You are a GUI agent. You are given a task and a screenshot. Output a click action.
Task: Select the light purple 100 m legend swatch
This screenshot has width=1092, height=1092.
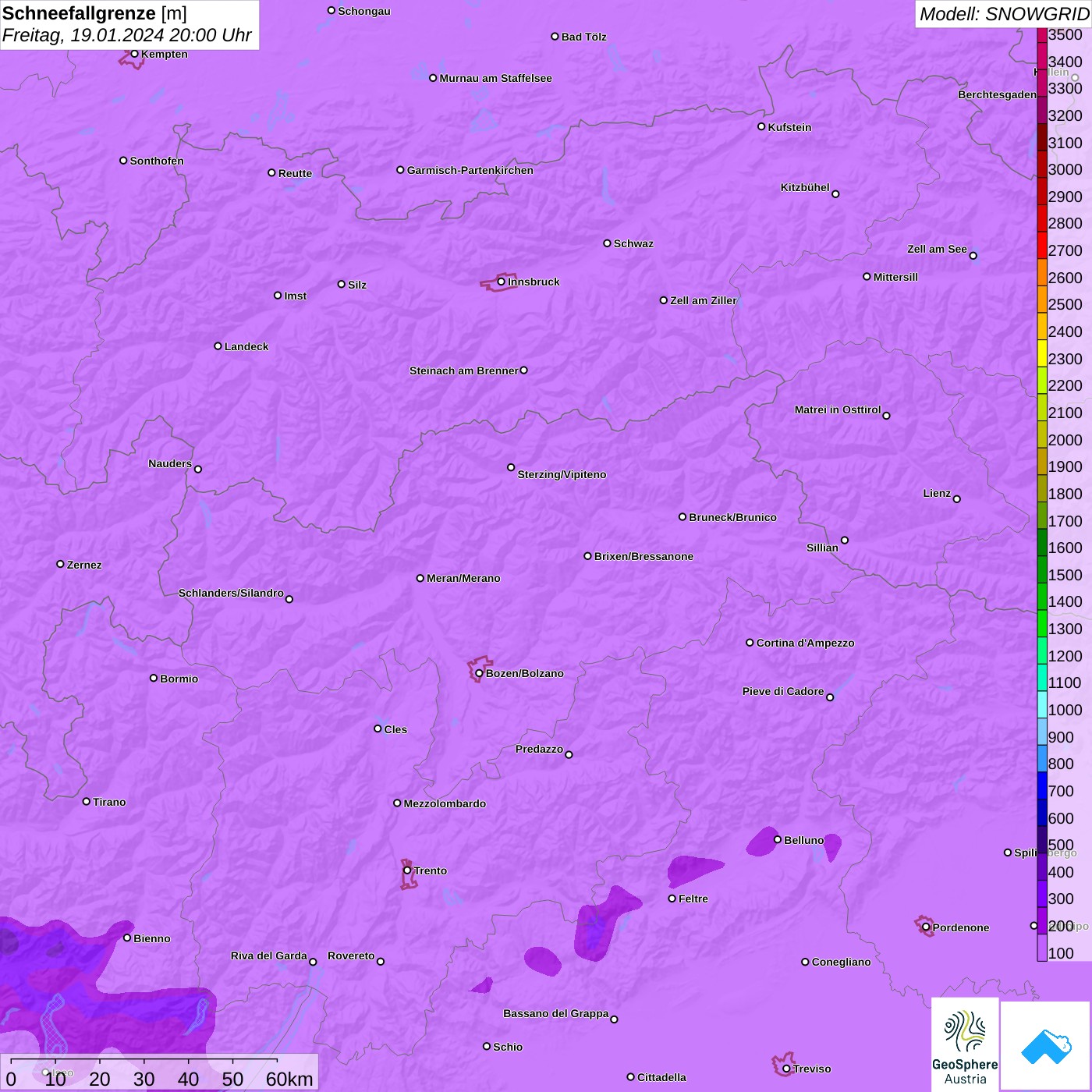(1042, 948)
